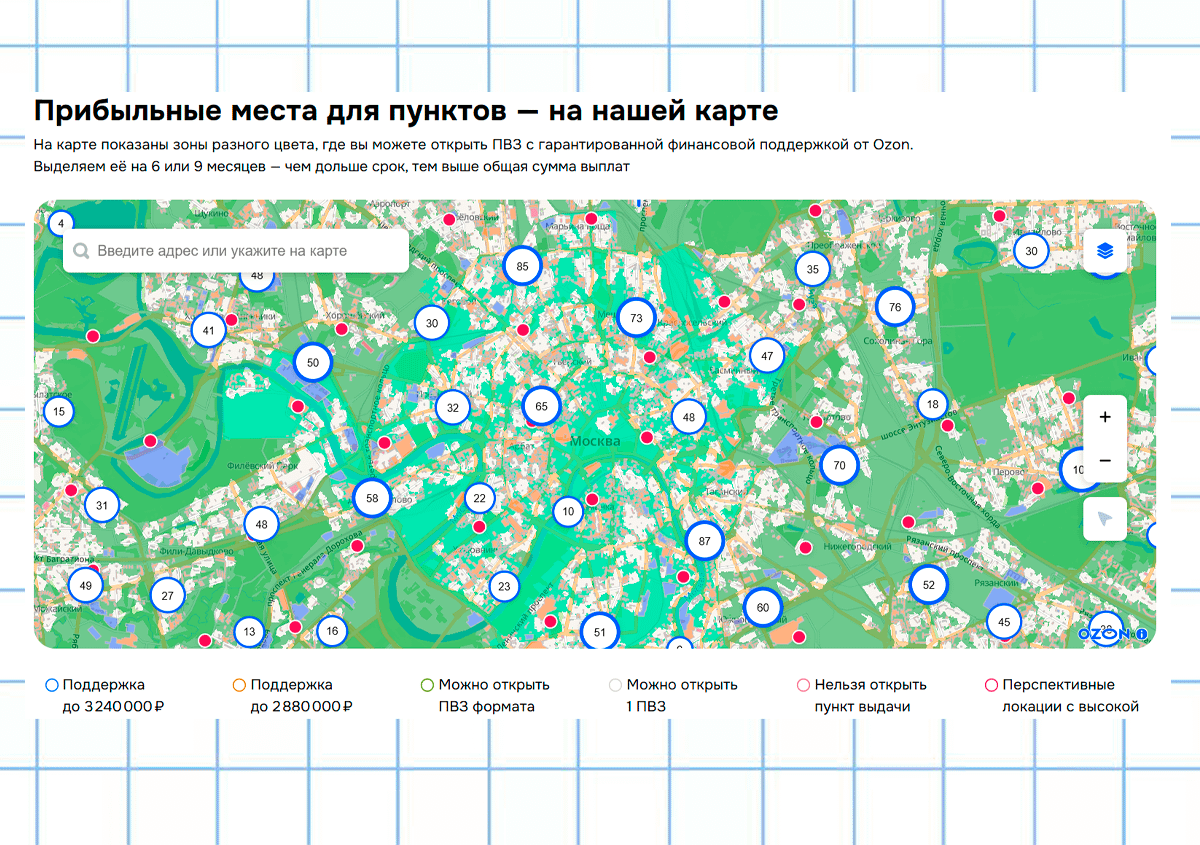Open the cluster marker labeled 85
This screenshot has width=1200, height=845.
click(x=522, y=267)
